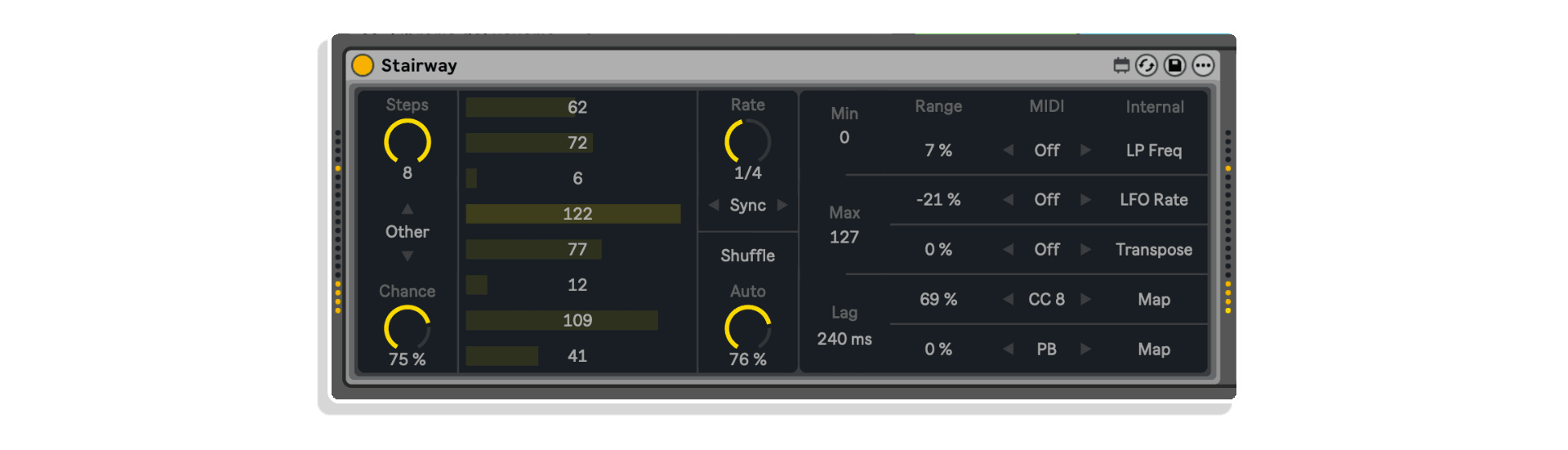This screenshot has height=450, width=1568.
Task: Click the LP Freq internal target
Action: [x=1154, y=150]
